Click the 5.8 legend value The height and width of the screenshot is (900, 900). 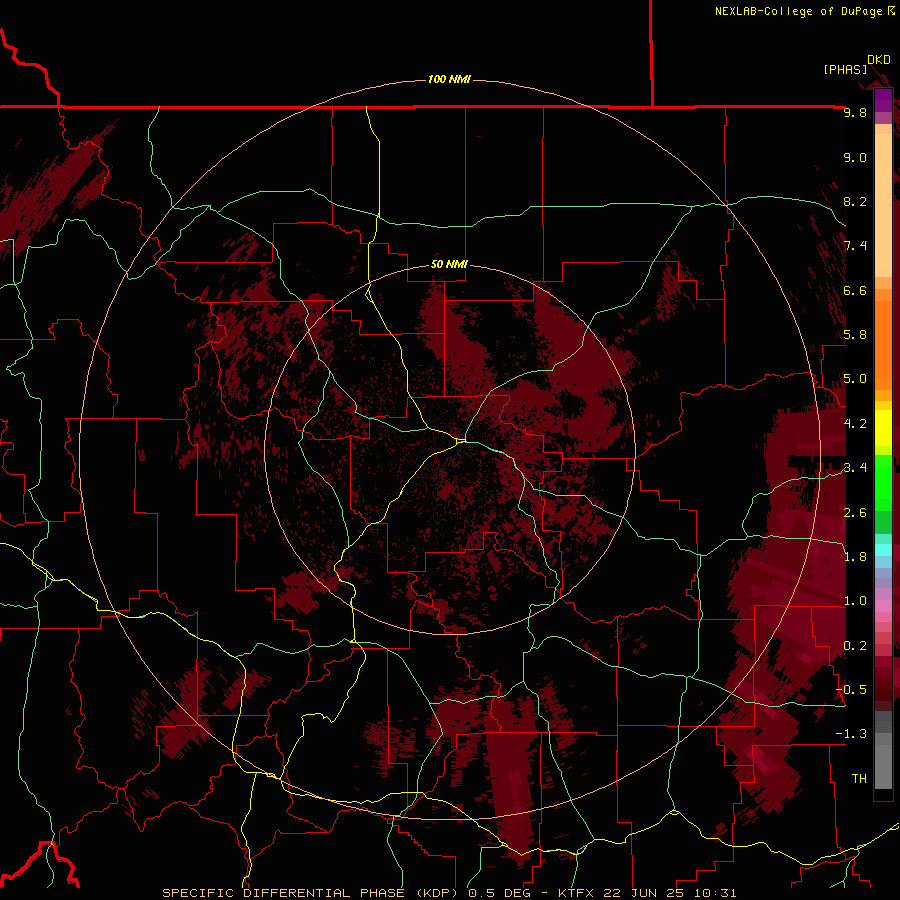pos(855,335)
